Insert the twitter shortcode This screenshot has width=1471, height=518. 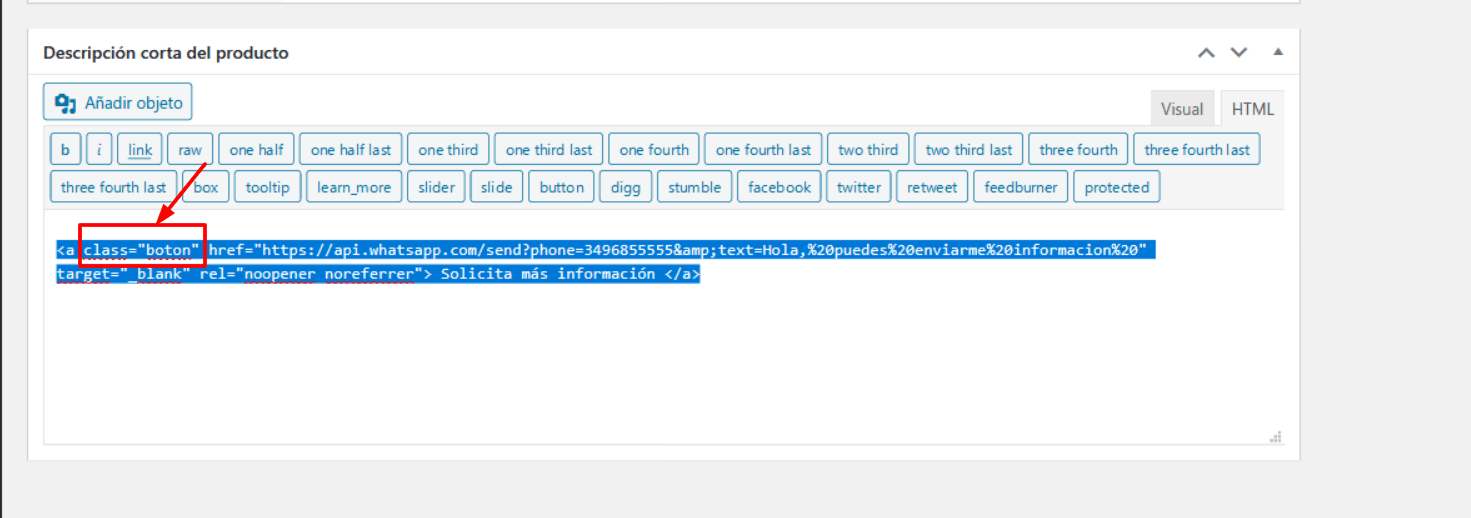[x=859, y=187]
